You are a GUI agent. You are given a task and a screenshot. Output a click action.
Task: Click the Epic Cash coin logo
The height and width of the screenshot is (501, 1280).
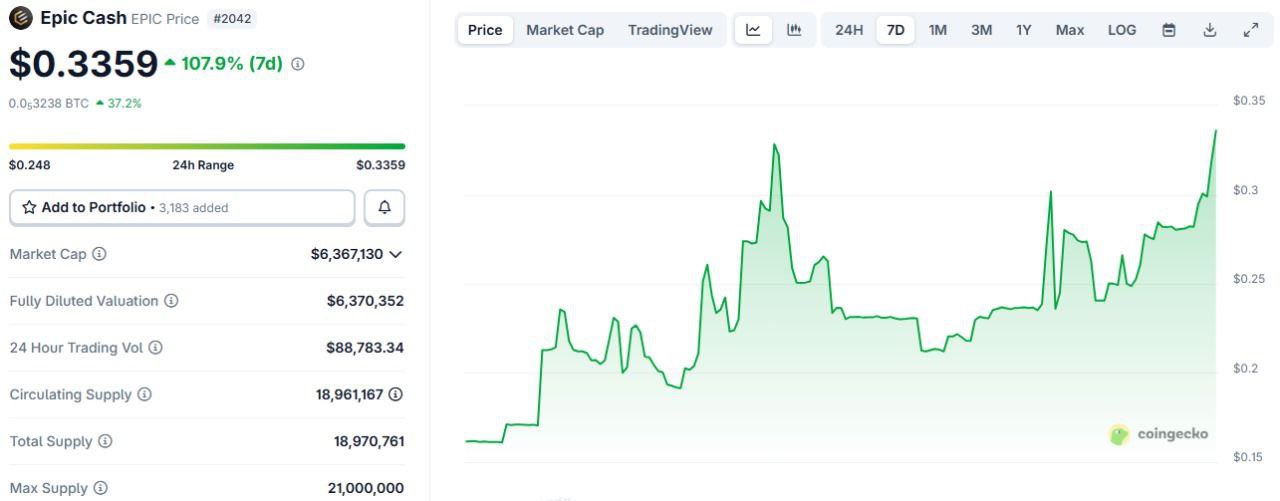(20, 18)
